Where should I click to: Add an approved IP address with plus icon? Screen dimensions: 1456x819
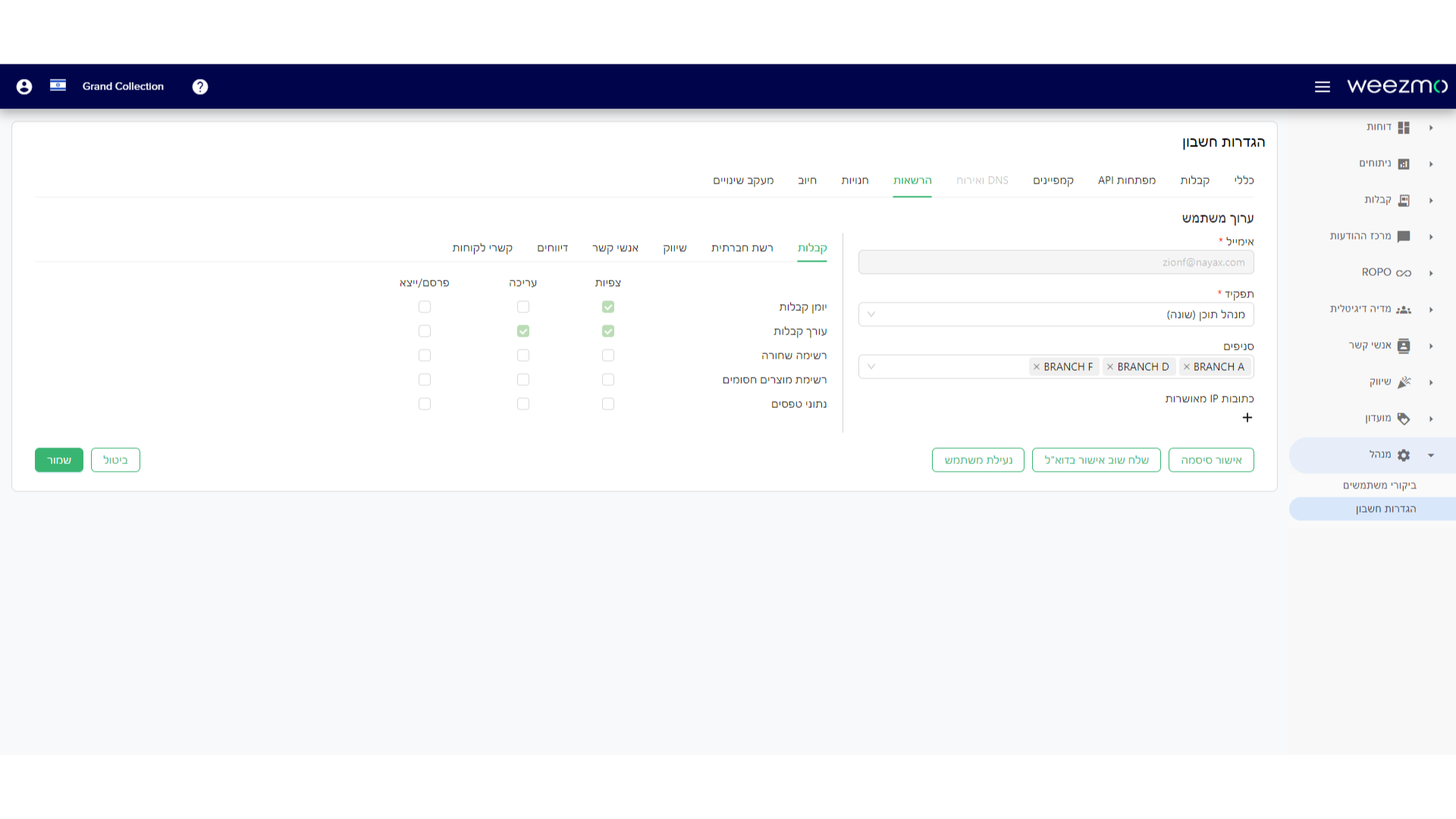[1247, 418]
